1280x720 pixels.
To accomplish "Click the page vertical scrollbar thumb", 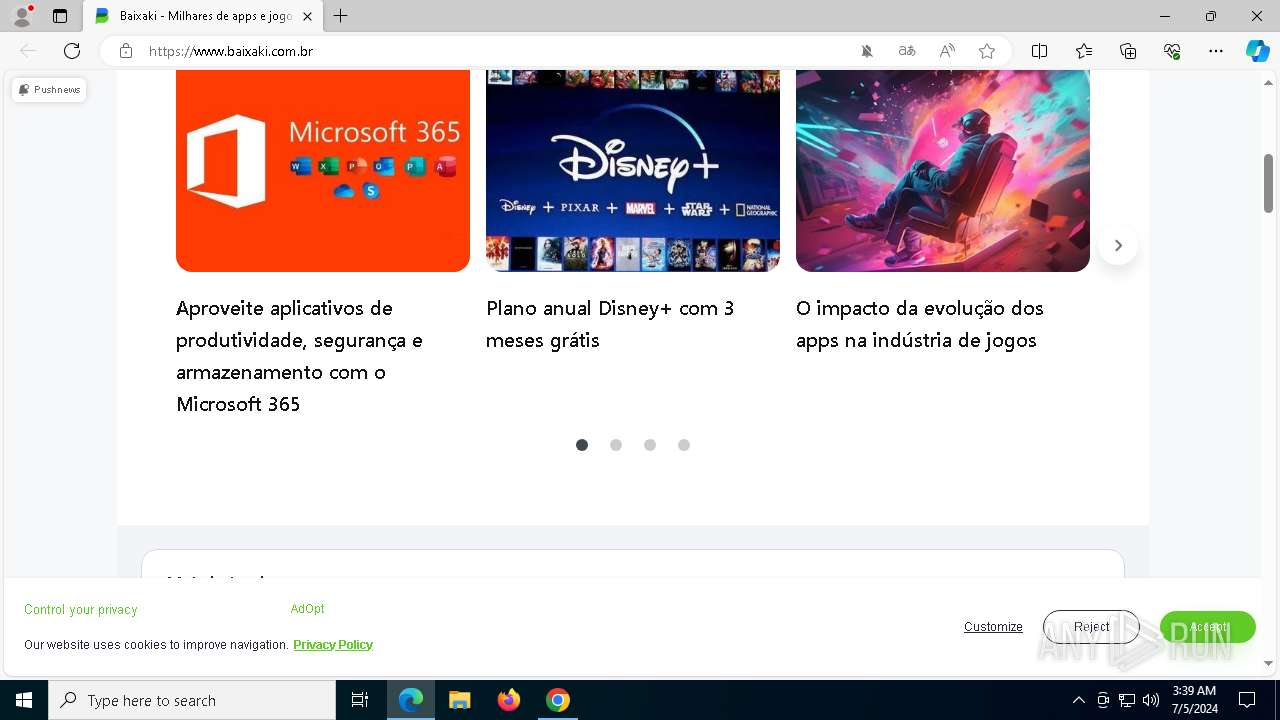I will point(1269,183).
